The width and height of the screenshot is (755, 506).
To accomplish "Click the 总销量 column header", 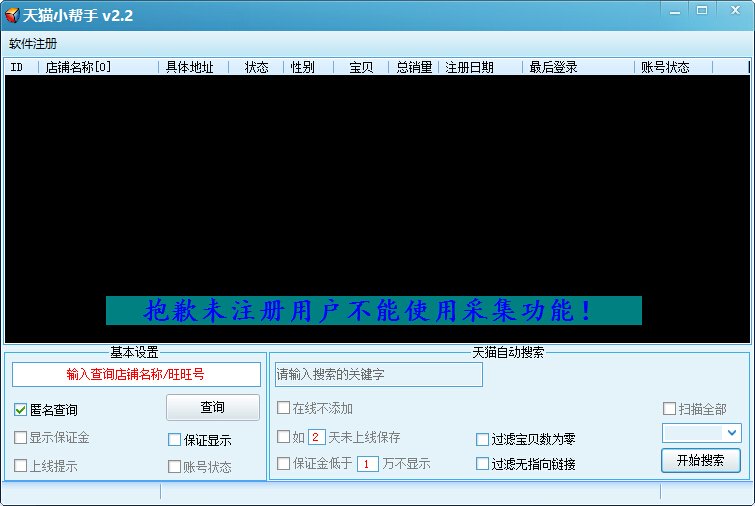I will (414, 67).
